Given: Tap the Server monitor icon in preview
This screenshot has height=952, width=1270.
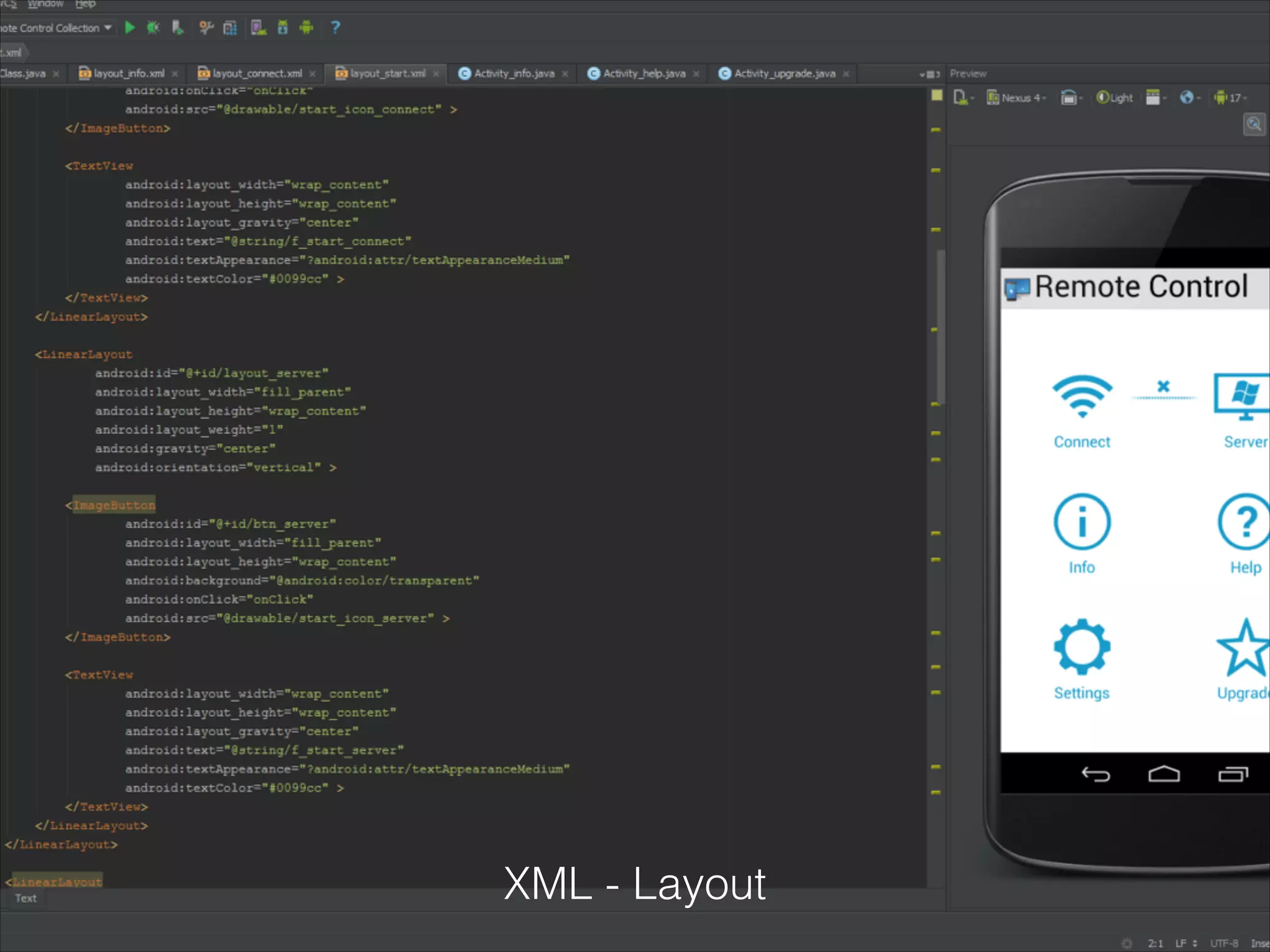Looking at the screenshot, I should (1242, 397).
